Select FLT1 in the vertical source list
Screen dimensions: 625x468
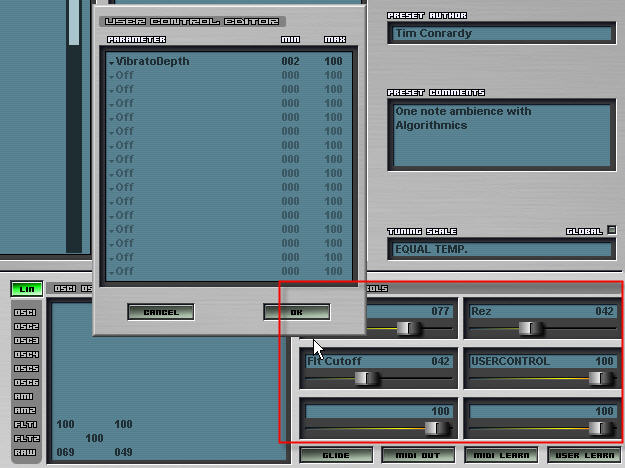coord(26,425)
